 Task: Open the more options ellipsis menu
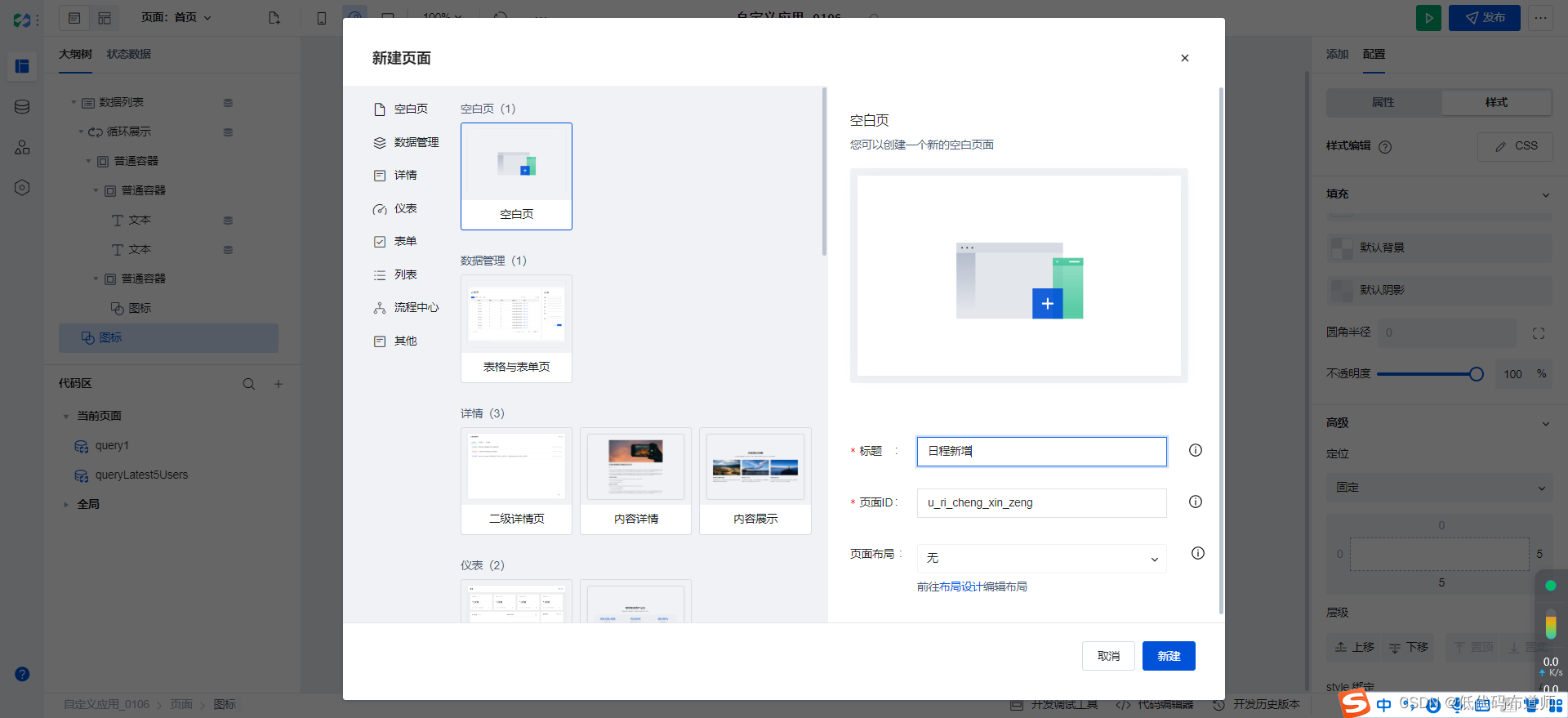click(x=1541, y=18)
